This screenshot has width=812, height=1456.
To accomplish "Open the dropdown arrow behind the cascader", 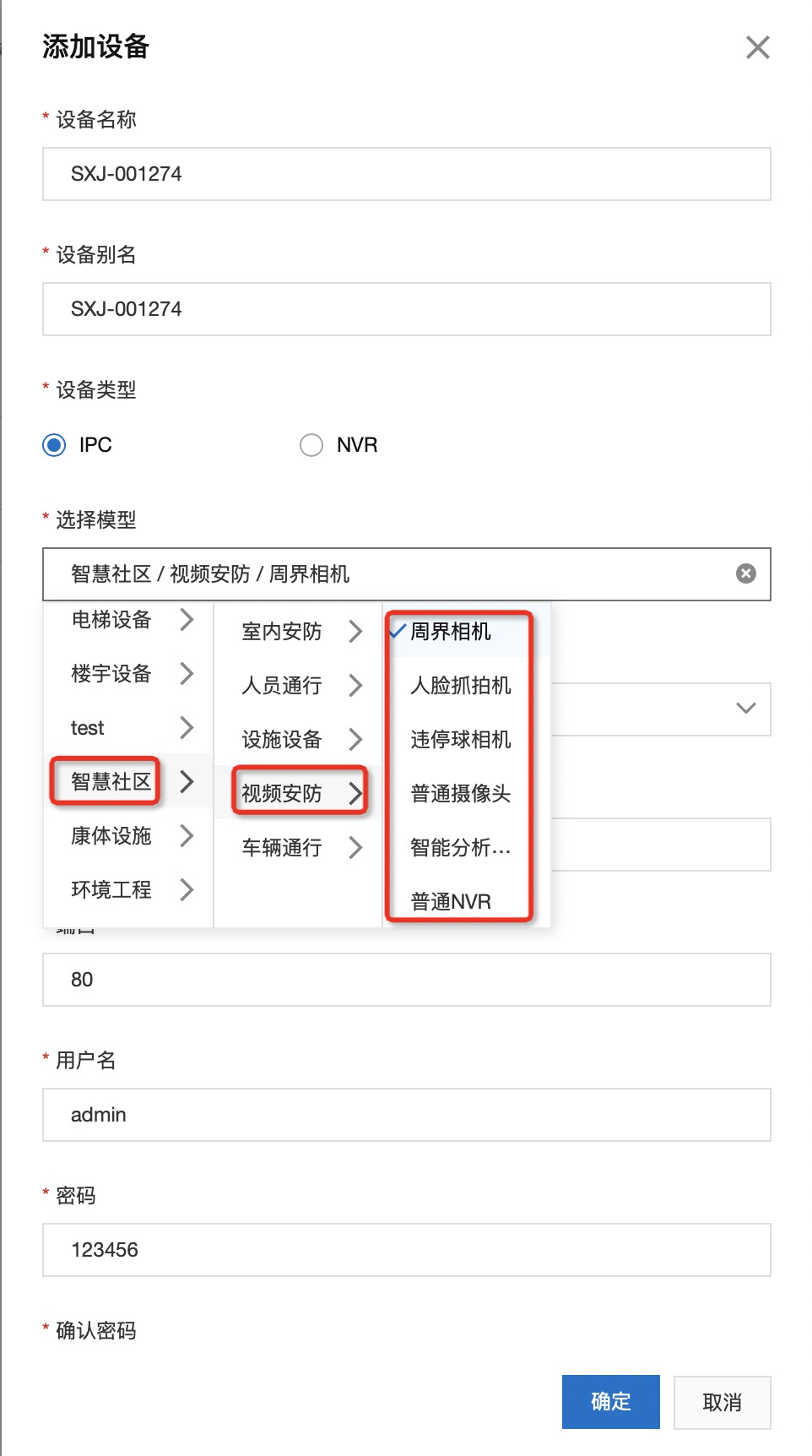I will pyautogui.click(x=745, y=708).
